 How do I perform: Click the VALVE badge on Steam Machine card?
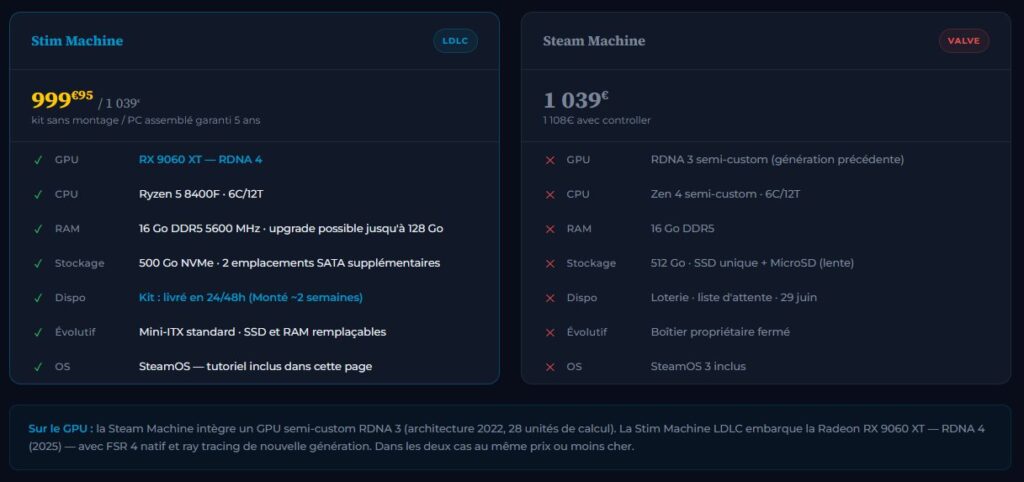[x=964, y=40]
